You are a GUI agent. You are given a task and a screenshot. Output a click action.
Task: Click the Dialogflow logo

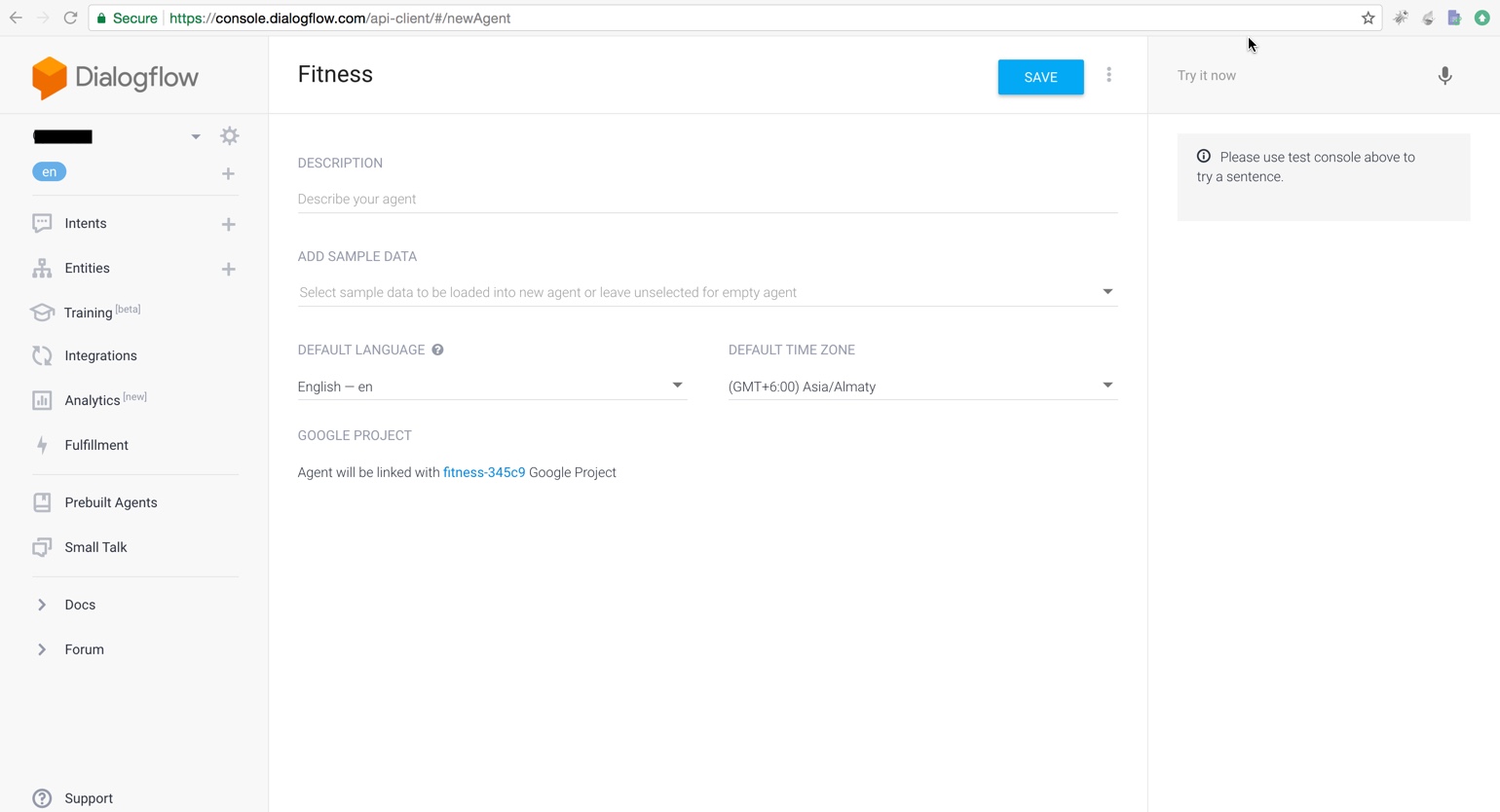coord(115,77)
